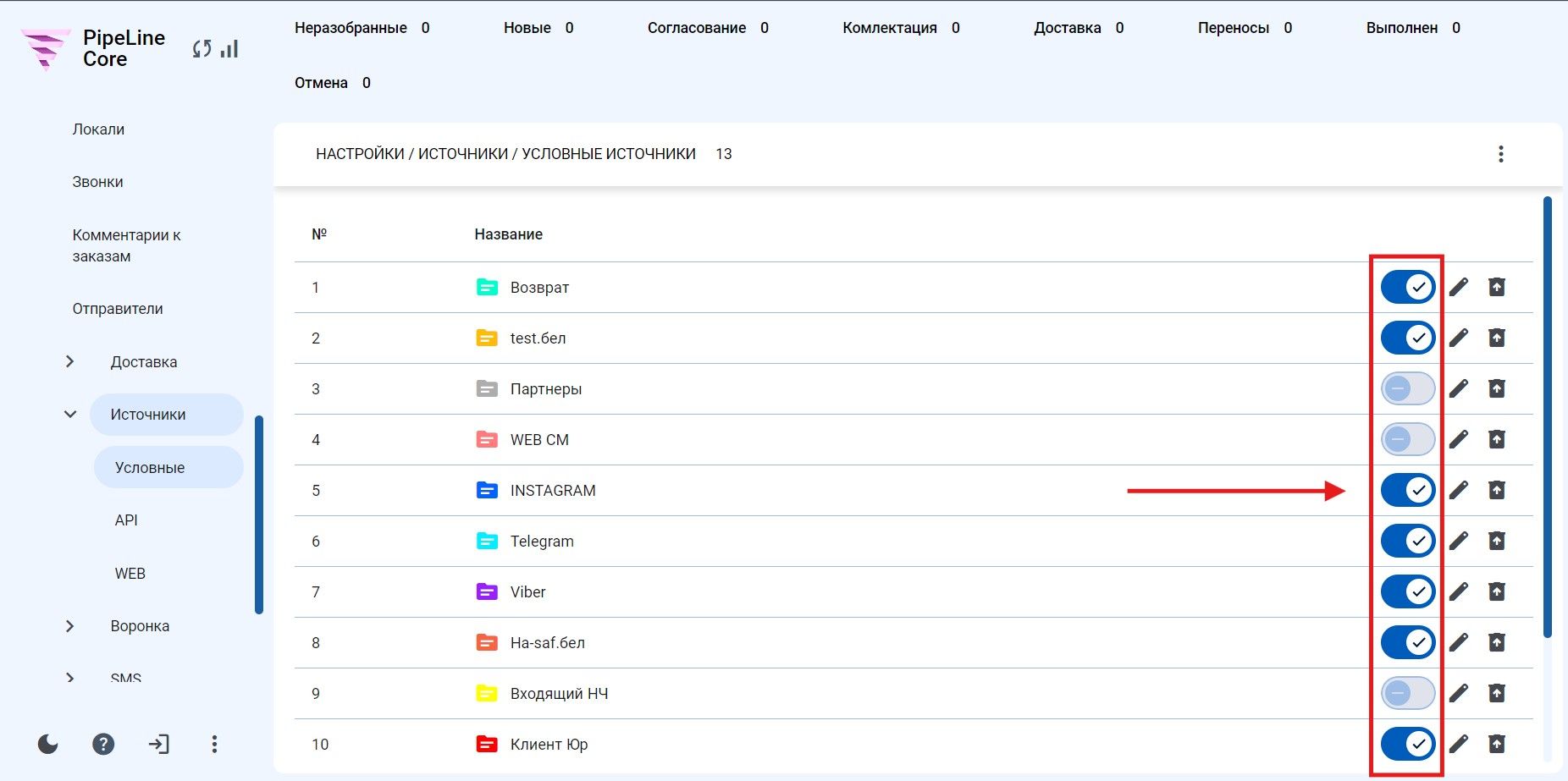Enable the Партнеры source toggle

click(x=1408, y=389)
